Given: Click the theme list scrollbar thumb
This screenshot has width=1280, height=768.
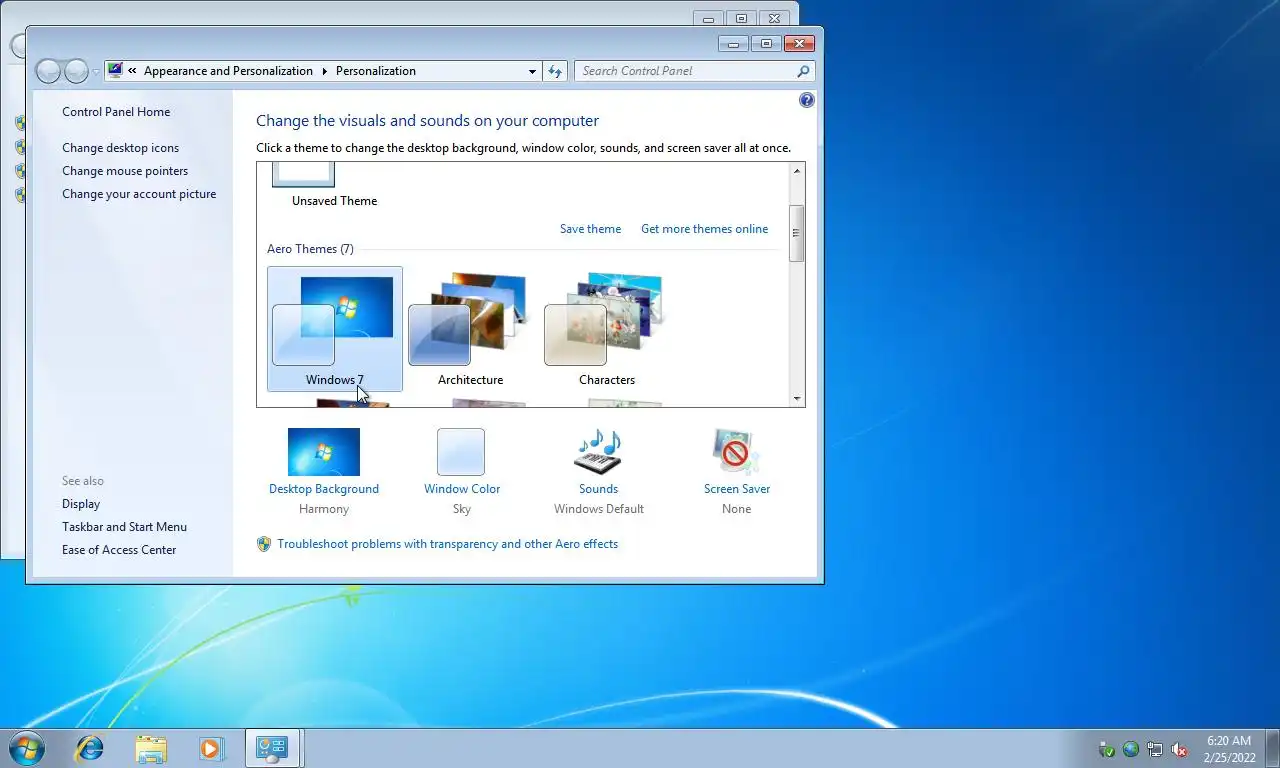Looking at the screenshot, I should coord(797,233).
